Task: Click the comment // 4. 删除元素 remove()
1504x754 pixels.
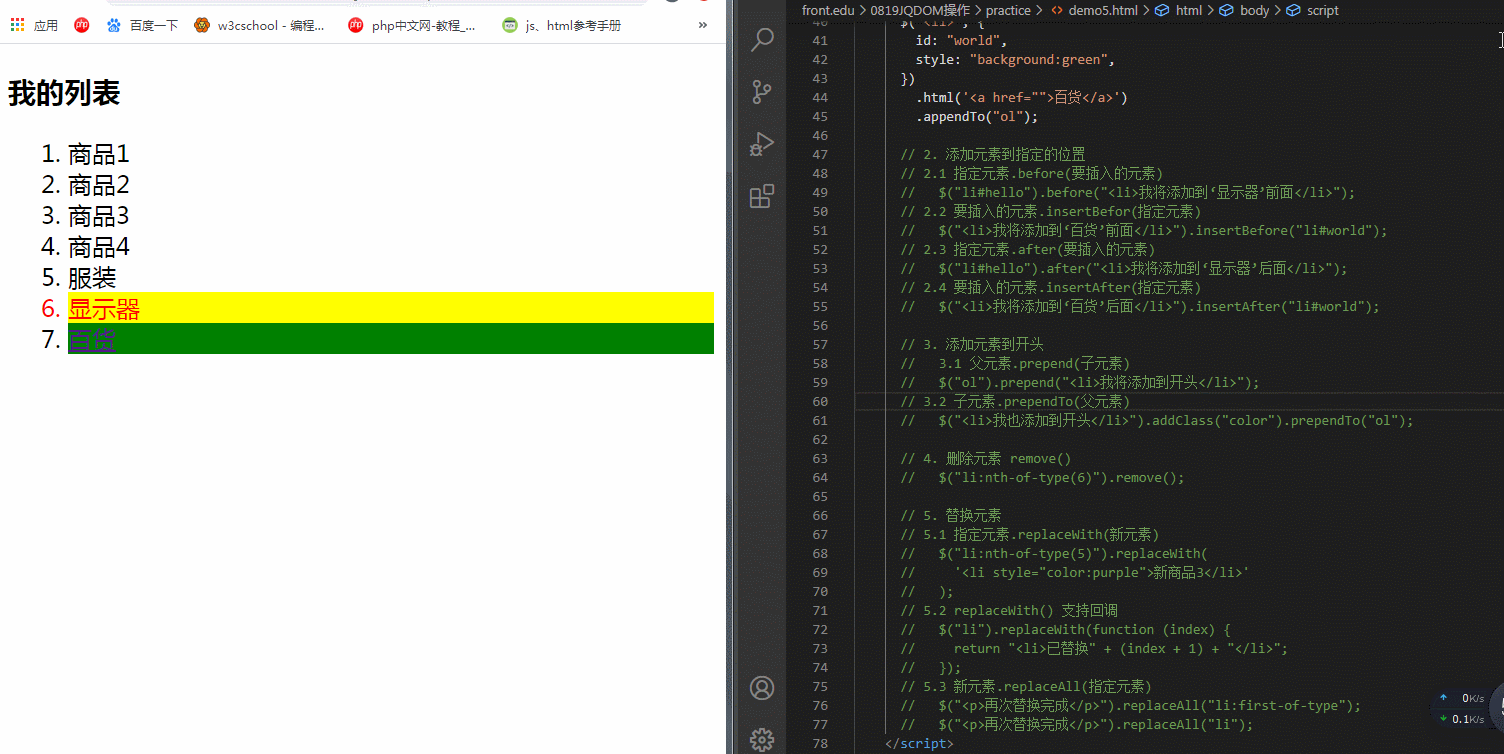Action: coord(985,459)
